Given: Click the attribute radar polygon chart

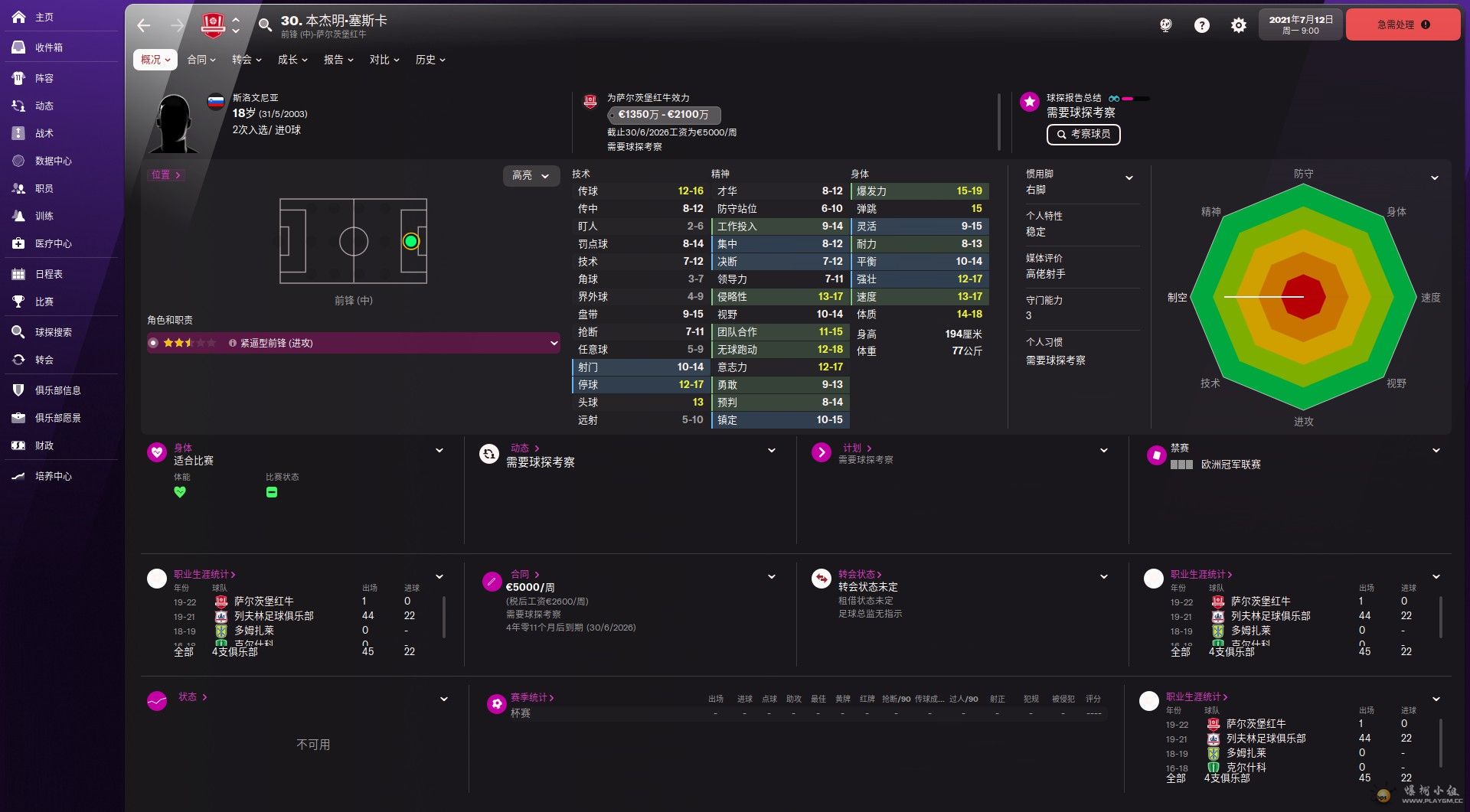Looking at the screenshot, I should pos(1303,297).
